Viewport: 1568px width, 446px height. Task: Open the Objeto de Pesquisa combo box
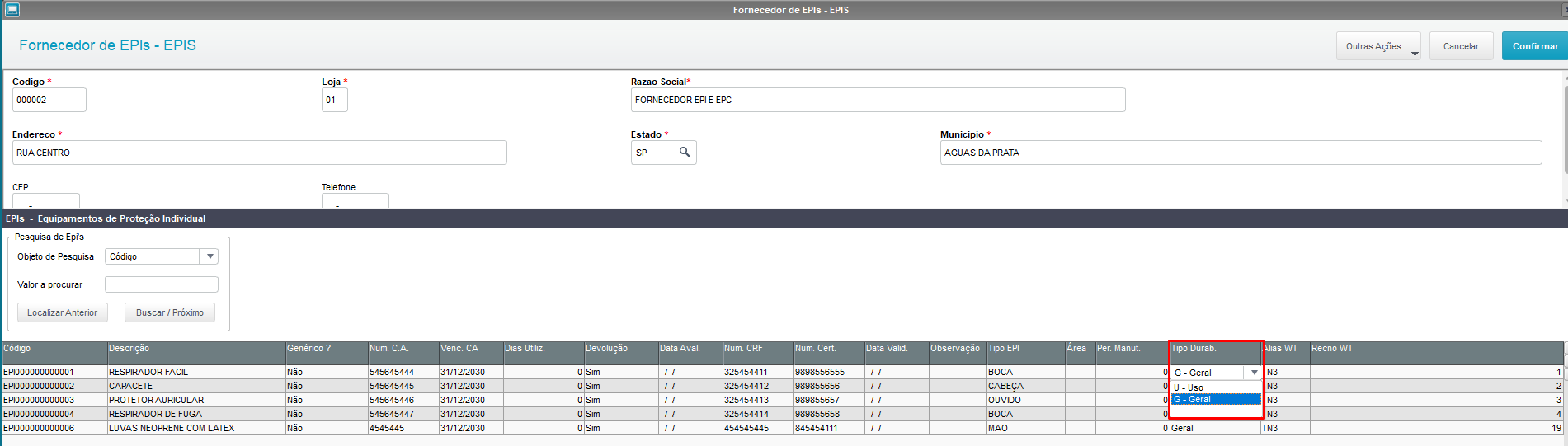pyautogui.click(x=162, y=256)
